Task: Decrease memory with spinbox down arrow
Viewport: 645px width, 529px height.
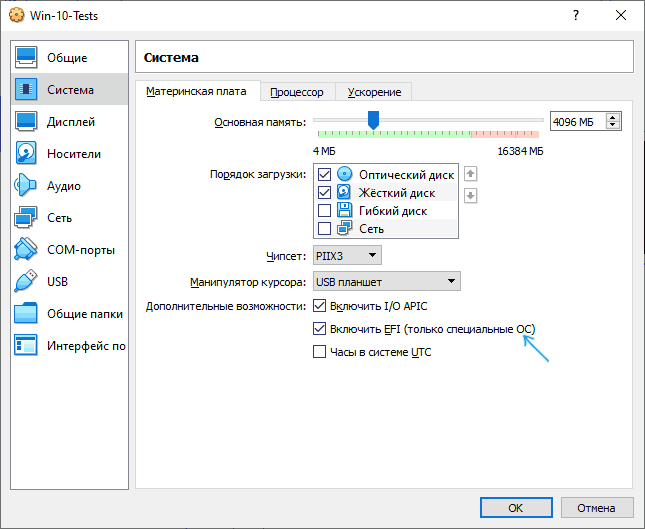Action: click(613, 125)
